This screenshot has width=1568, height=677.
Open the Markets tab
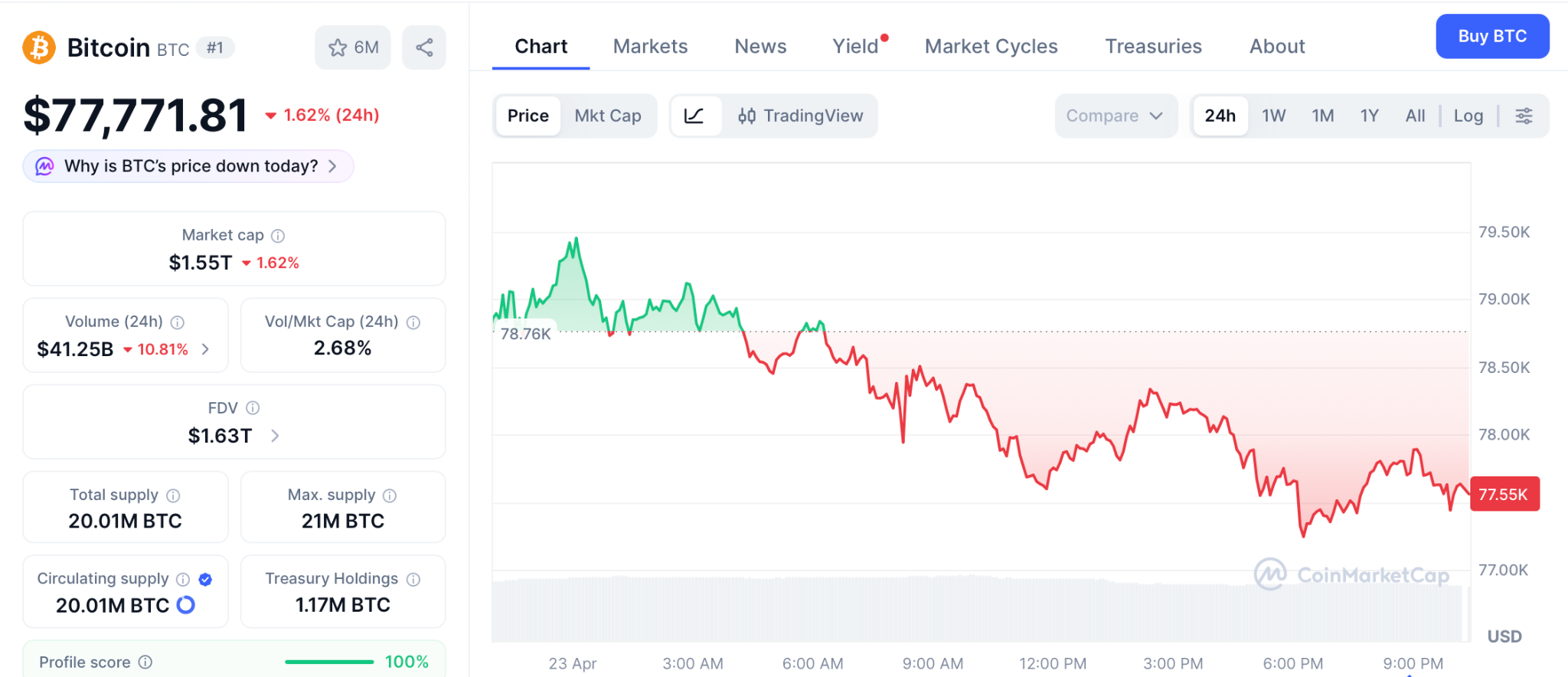650,47
